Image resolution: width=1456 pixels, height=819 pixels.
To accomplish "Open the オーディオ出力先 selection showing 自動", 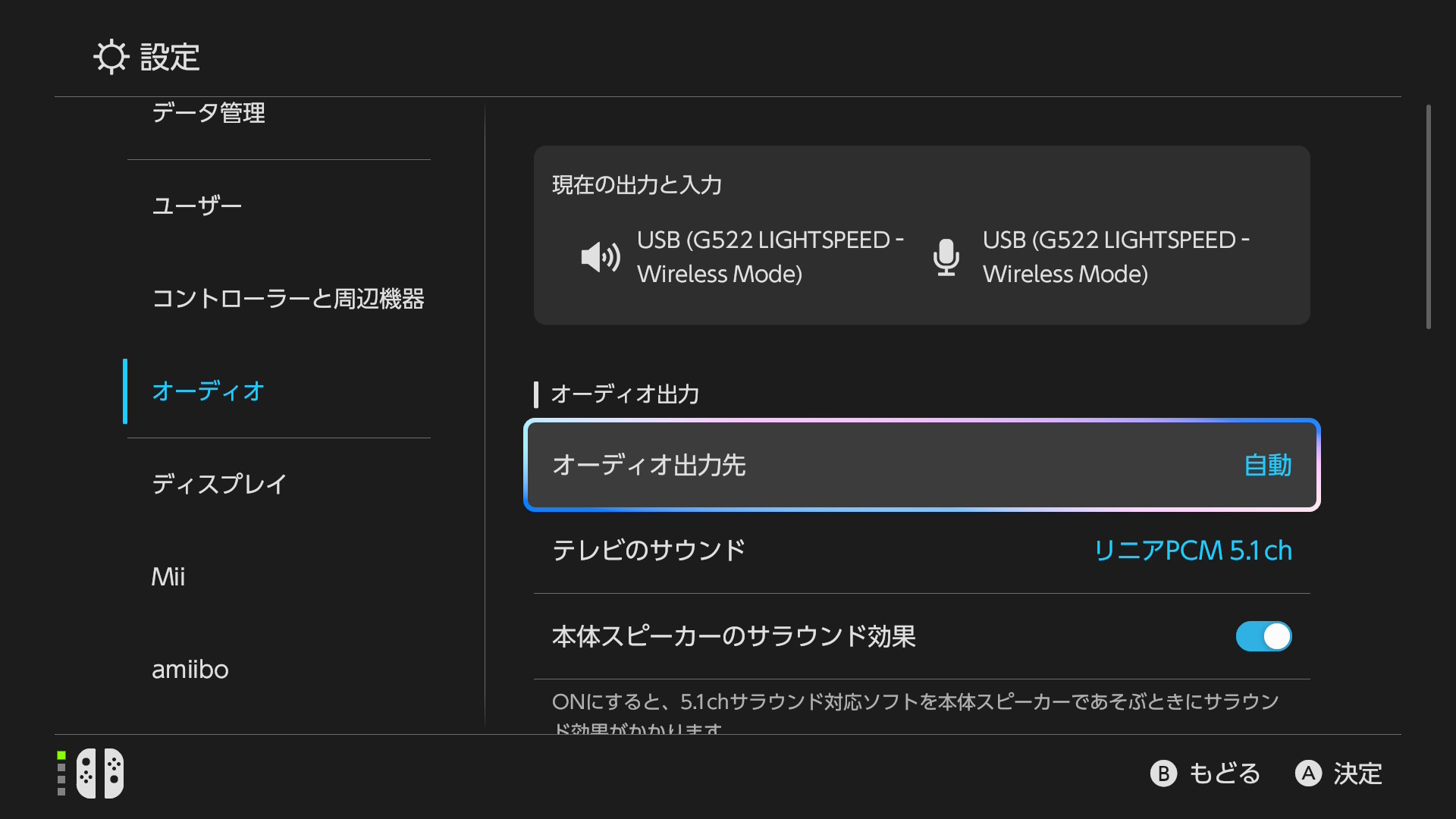I will [921, 466].
